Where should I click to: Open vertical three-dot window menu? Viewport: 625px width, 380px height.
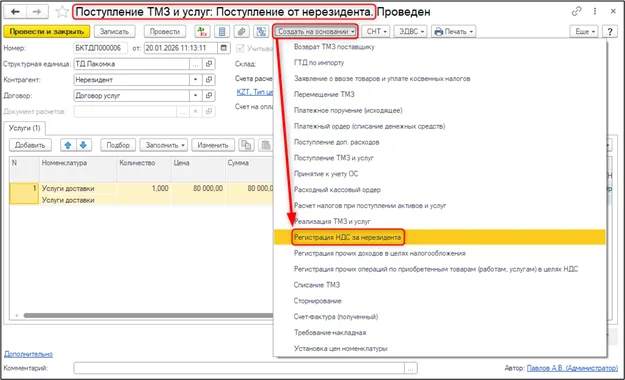595,12
